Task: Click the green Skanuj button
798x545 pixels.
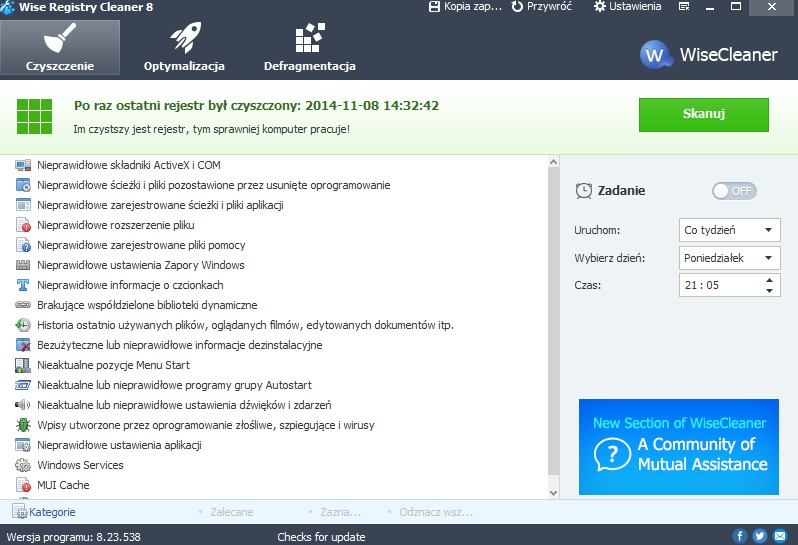Action: (703, 114)
